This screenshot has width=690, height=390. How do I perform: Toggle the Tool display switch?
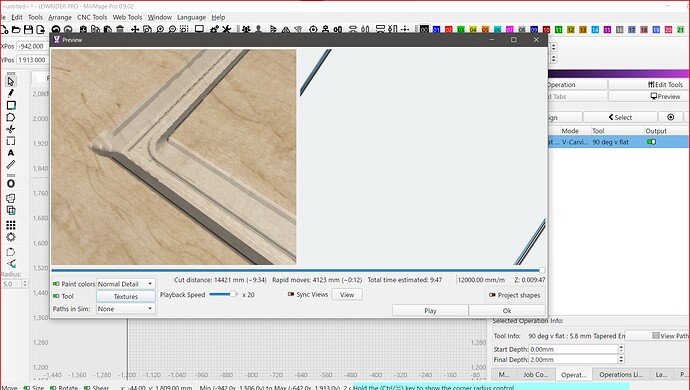(x=56, y=296)
